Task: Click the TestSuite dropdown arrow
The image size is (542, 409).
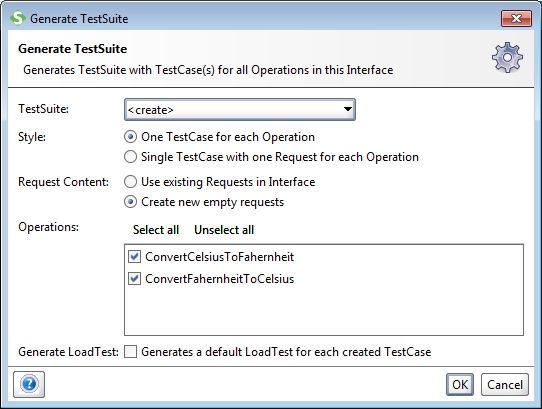Action: (348, 109)
